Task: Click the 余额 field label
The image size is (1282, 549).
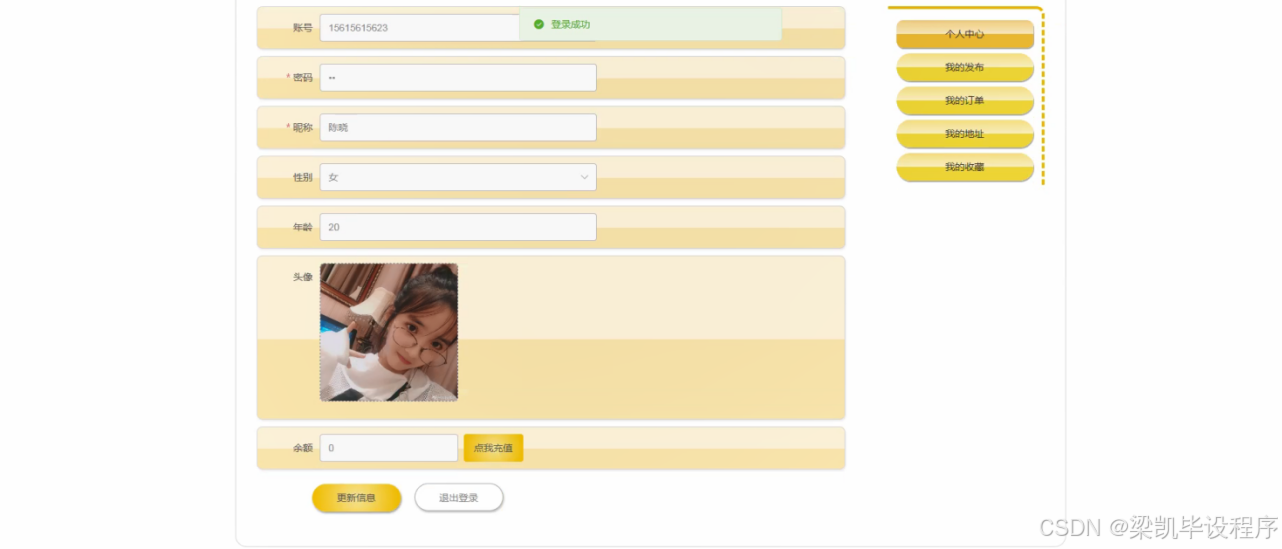Action: click(302, 448)
